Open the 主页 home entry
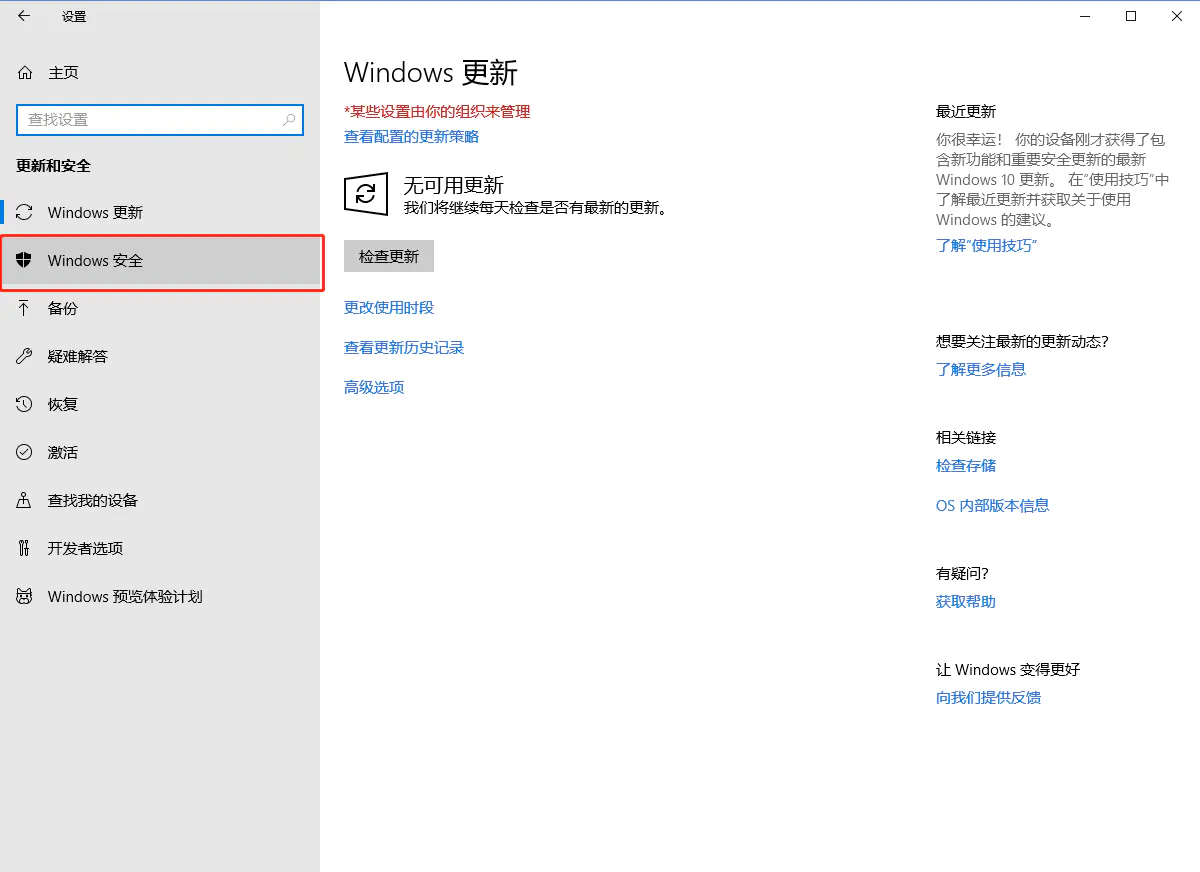Screen dimensions: 1200x872 160,72
